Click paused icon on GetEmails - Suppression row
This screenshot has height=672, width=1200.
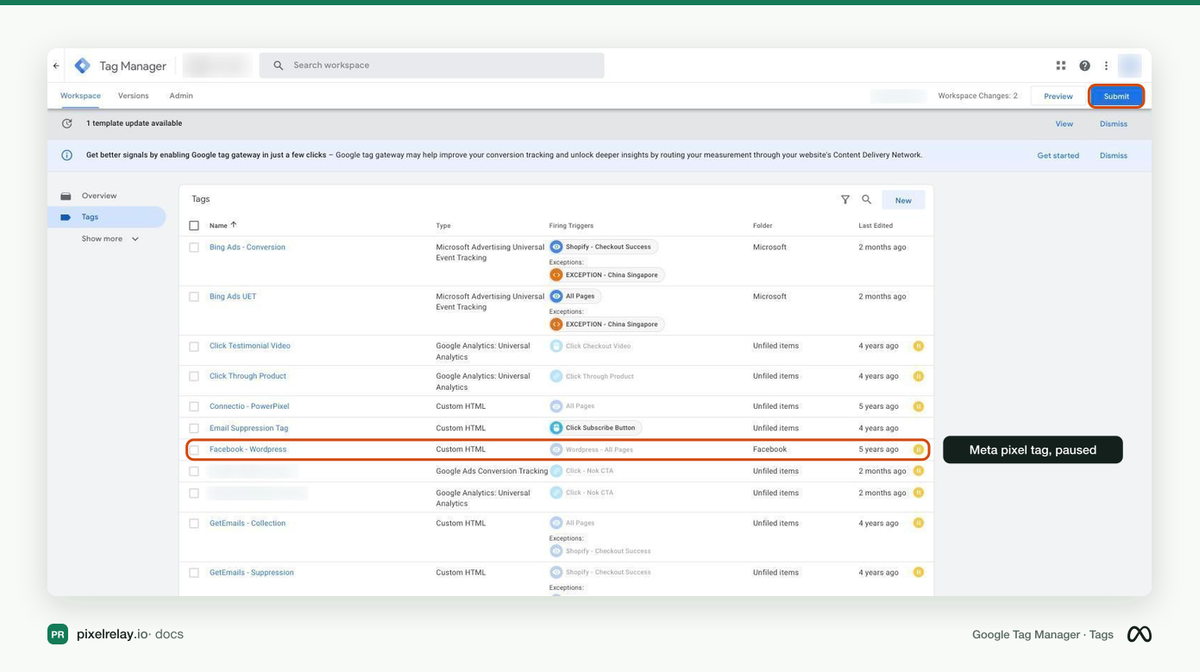point(918,572)
